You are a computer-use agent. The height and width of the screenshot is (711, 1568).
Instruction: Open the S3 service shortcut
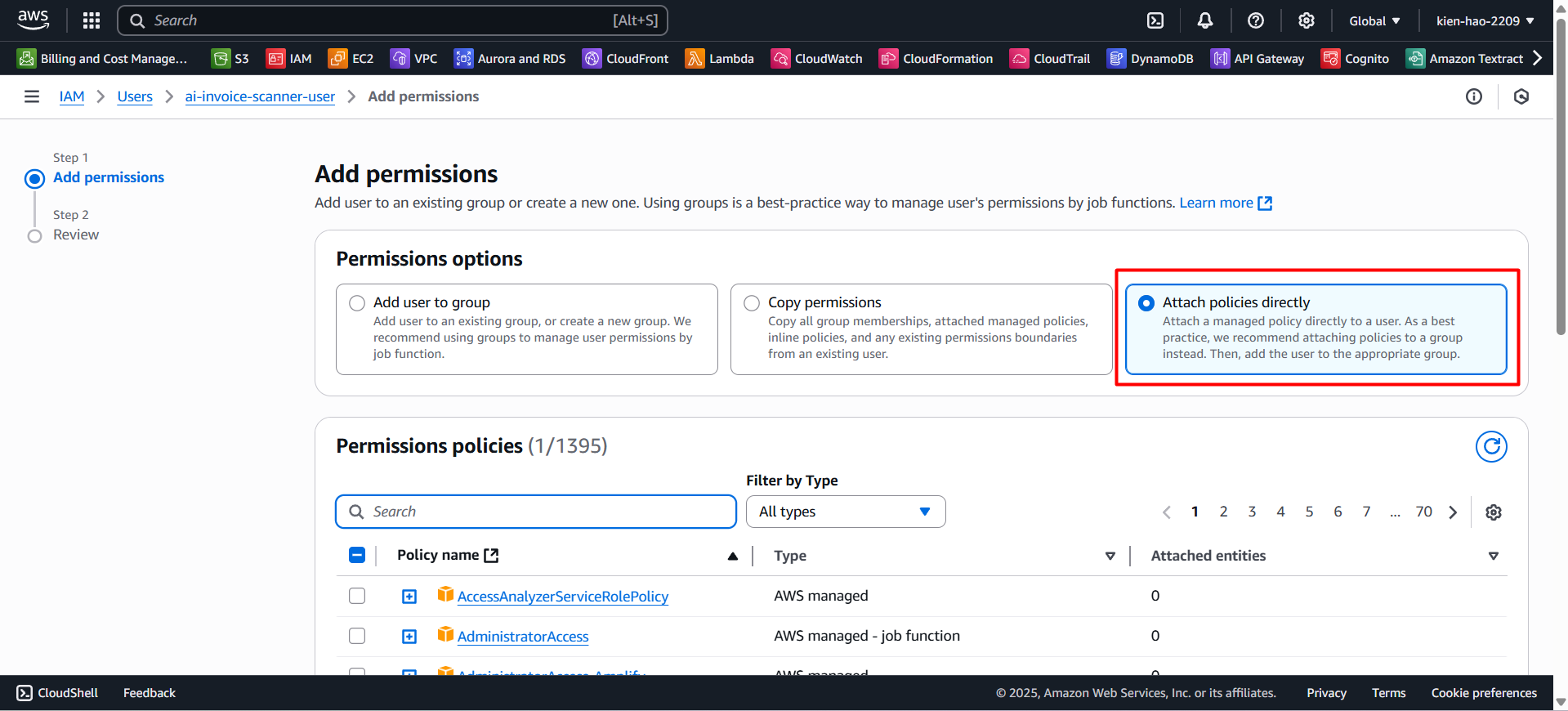coord(230,58)
